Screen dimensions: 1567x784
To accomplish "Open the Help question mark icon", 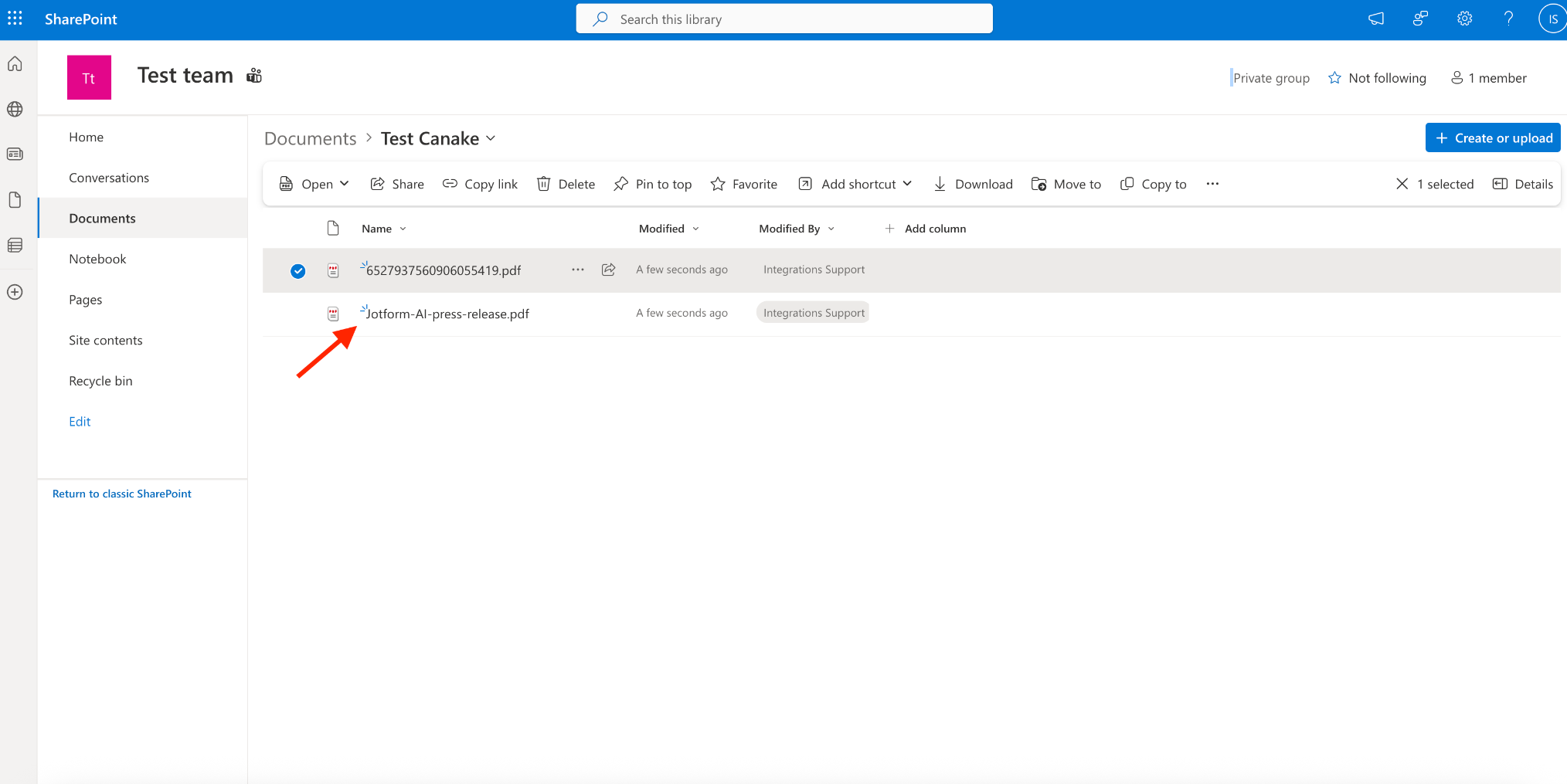I will [x=1508, y=18].
